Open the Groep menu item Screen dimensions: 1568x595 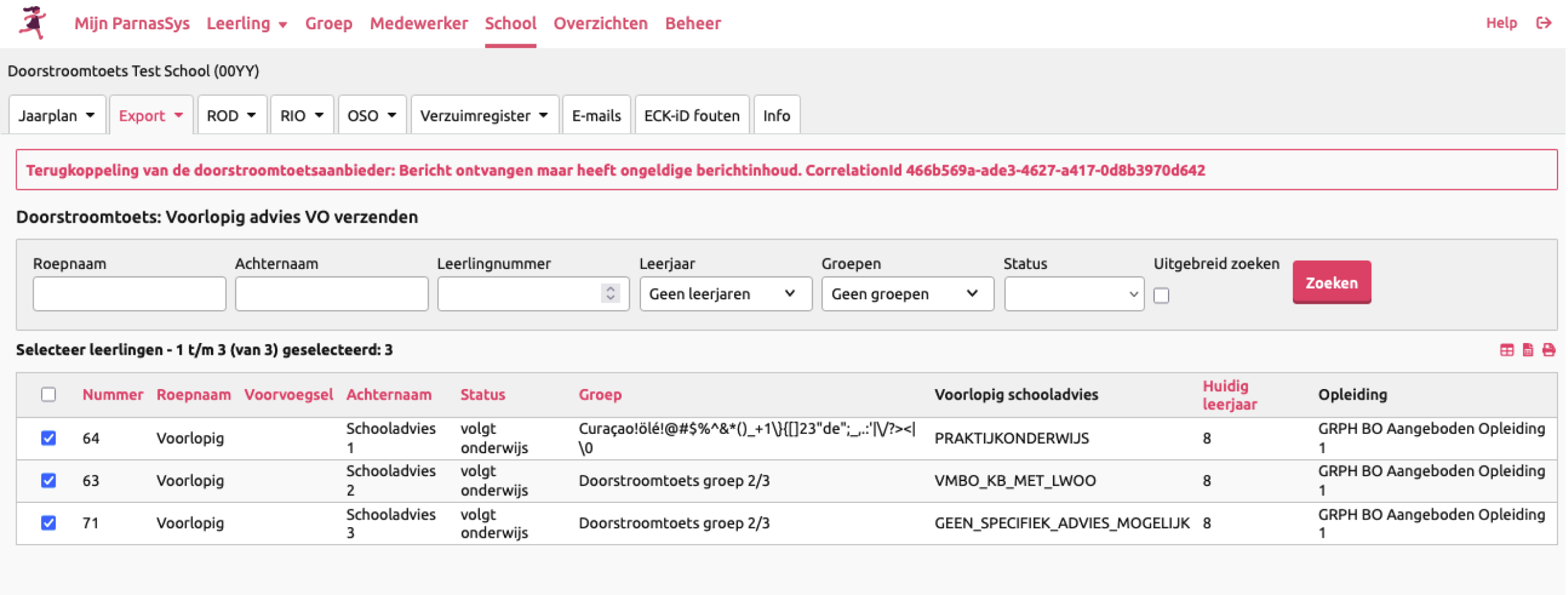pos(329,24)
